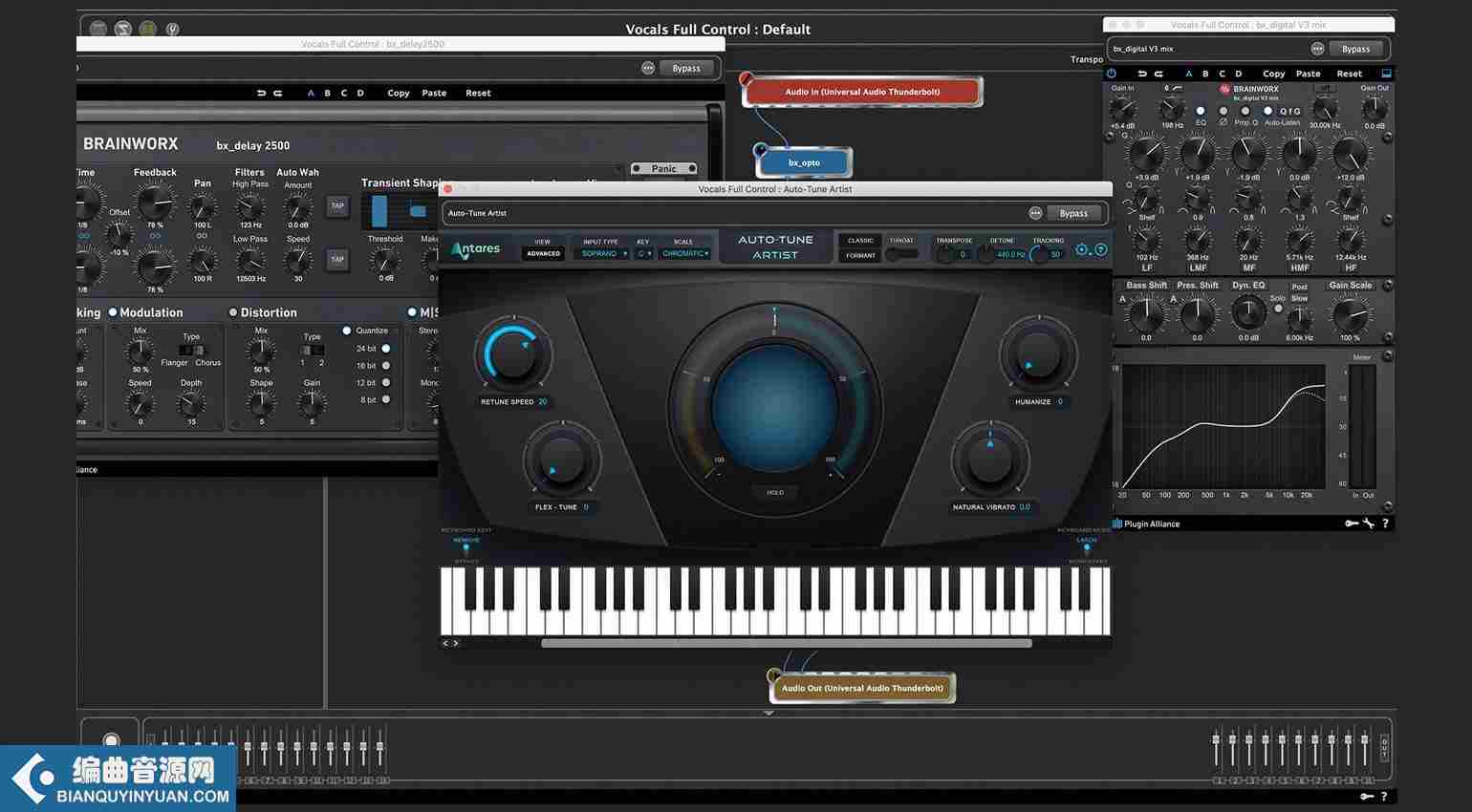
Task: Select bank D in bx_digital V3 toolbar
Action: click(1239, 74)
